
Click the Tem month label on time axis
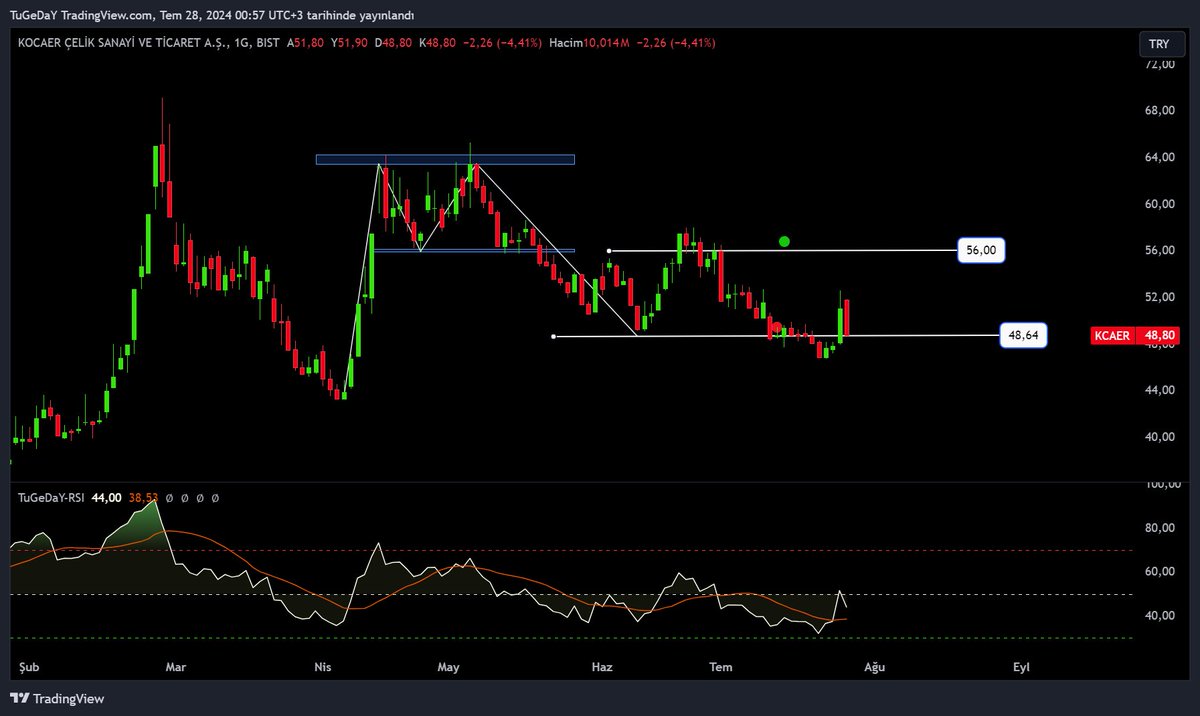point(720,666)
